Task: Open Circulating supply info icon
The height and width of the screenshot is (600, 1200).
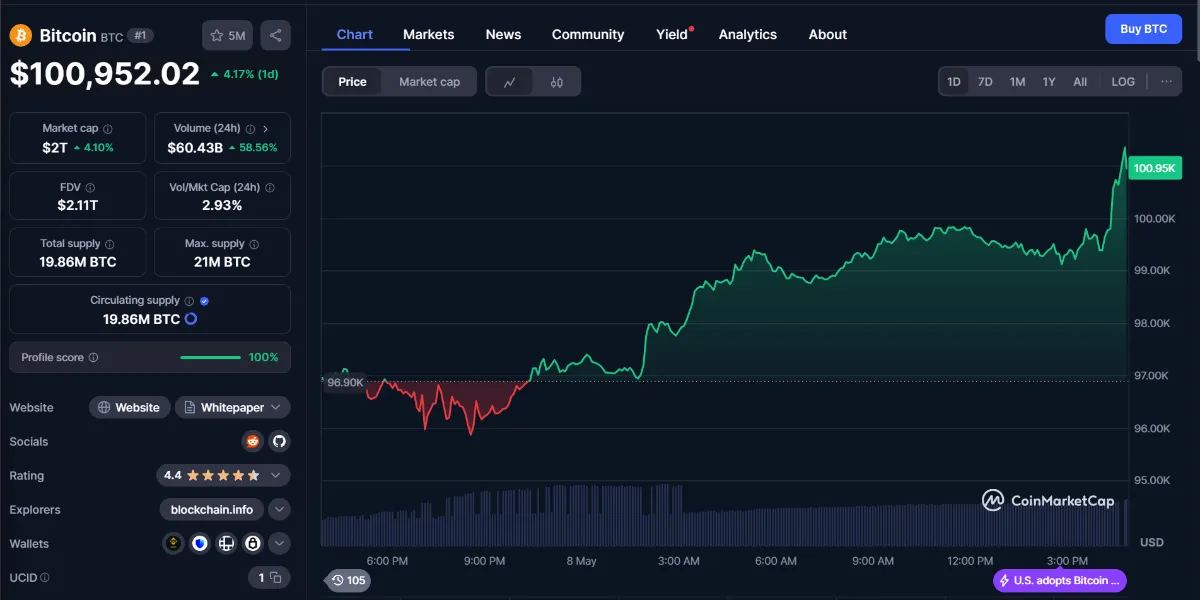Action: [189, 301]
